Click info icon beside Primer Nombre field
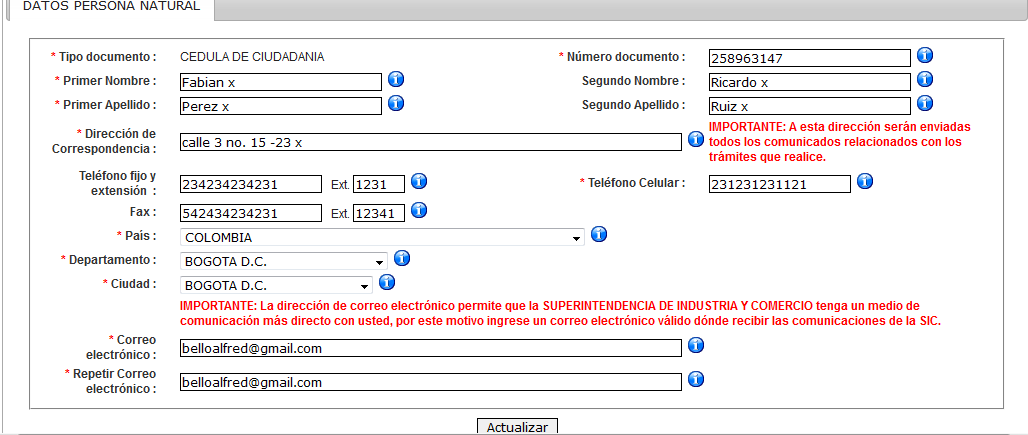This screenshot has width=1028, height=435. [395, 79]
